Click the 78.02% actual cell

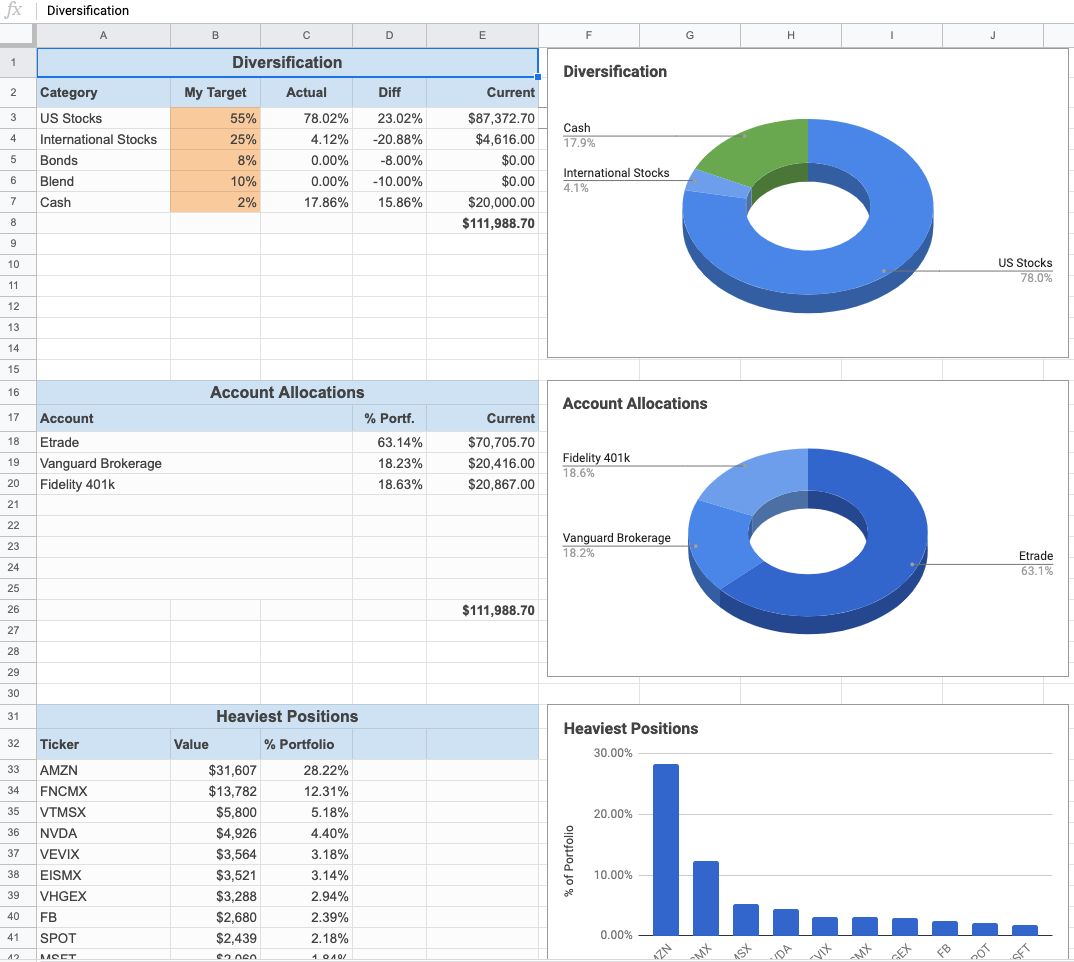306,119
